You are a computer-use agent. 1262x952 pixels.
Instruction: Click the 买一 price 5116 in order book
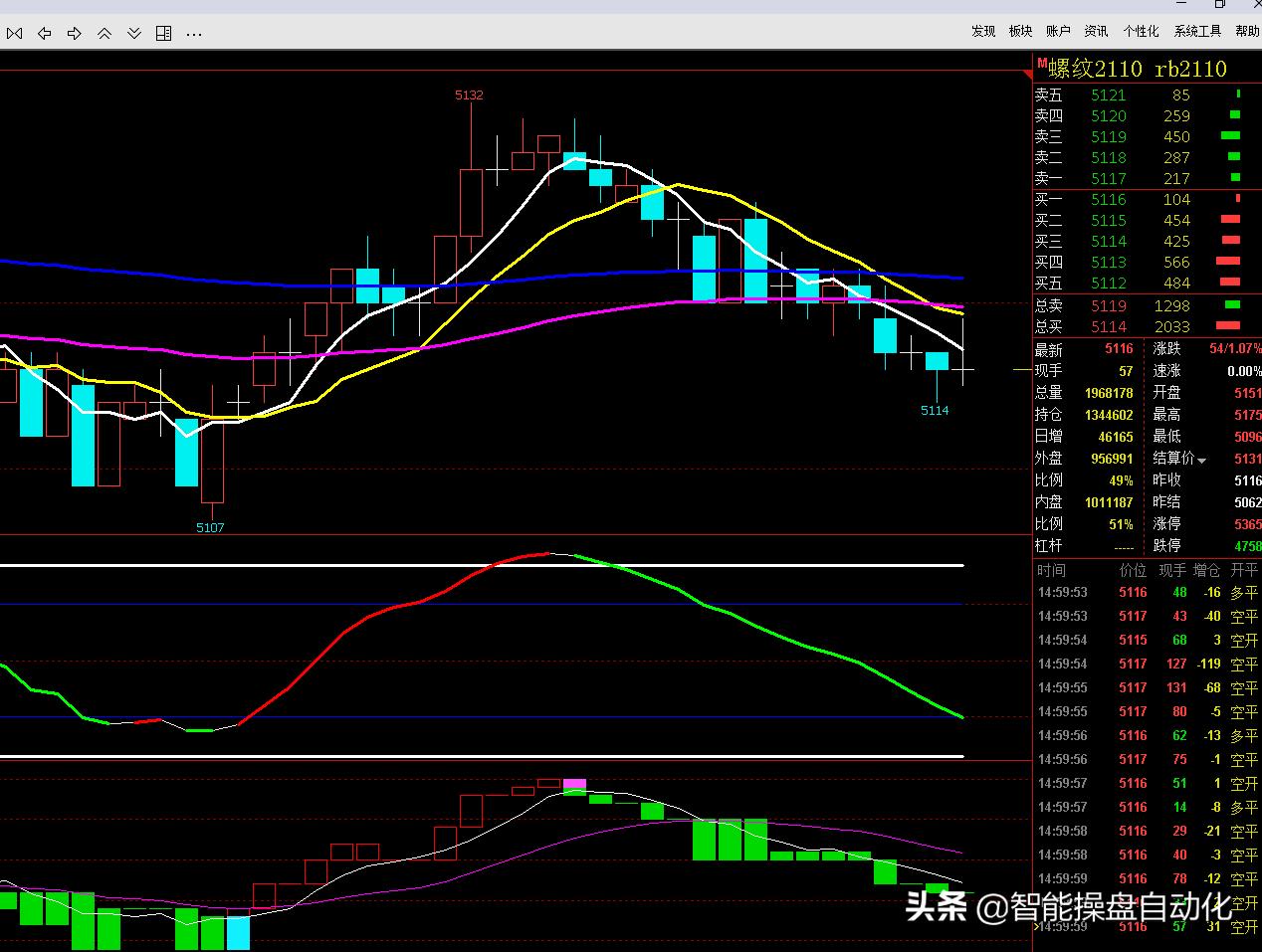point(1108,200)
